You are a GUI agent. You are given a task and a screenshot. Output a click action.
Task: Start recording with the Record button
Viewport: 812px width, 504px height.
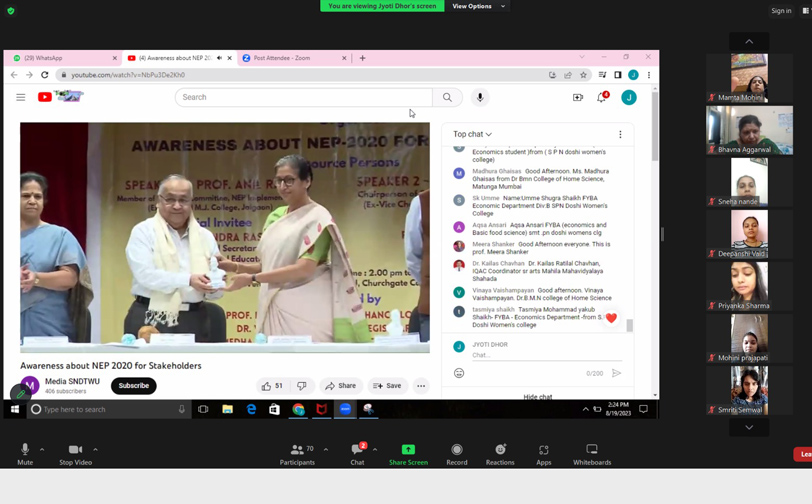coord(456,453)
